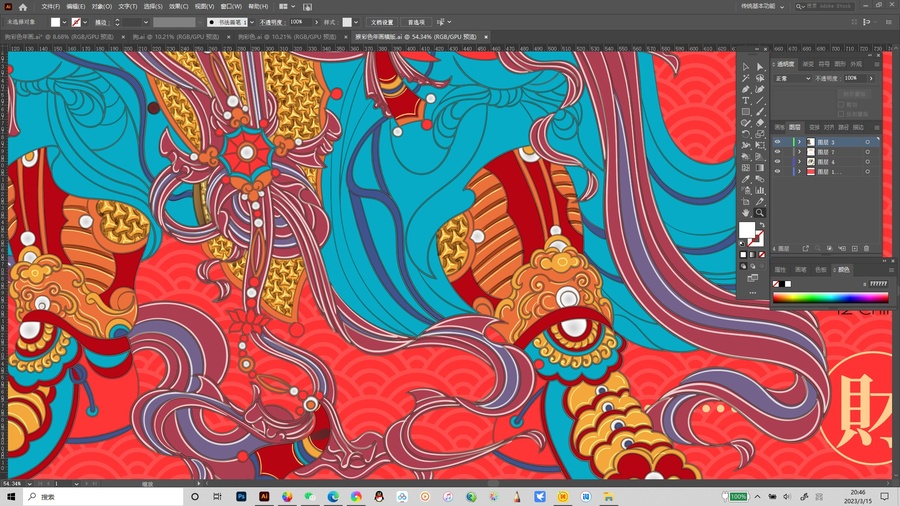Select the Blend tool
900x506 pixels.
[760, 179]
